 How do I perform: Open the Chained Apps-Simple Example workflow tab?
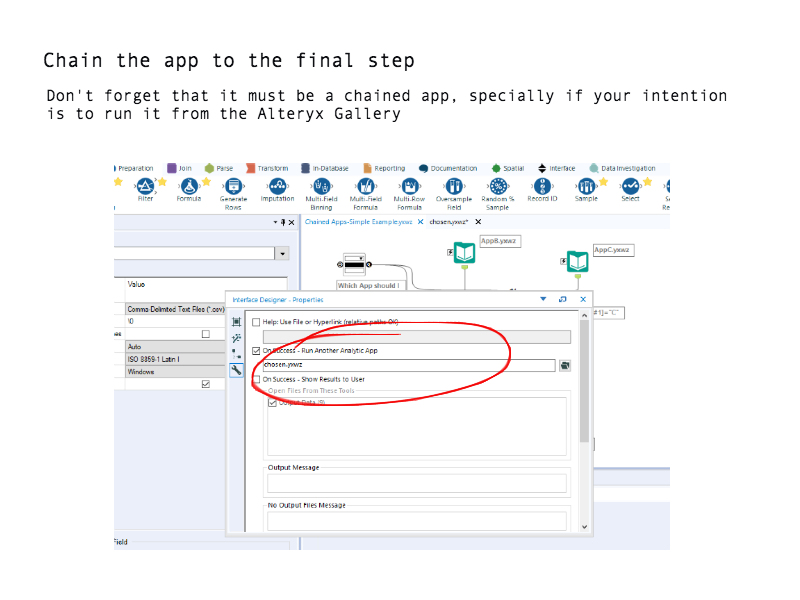(358, 222)
